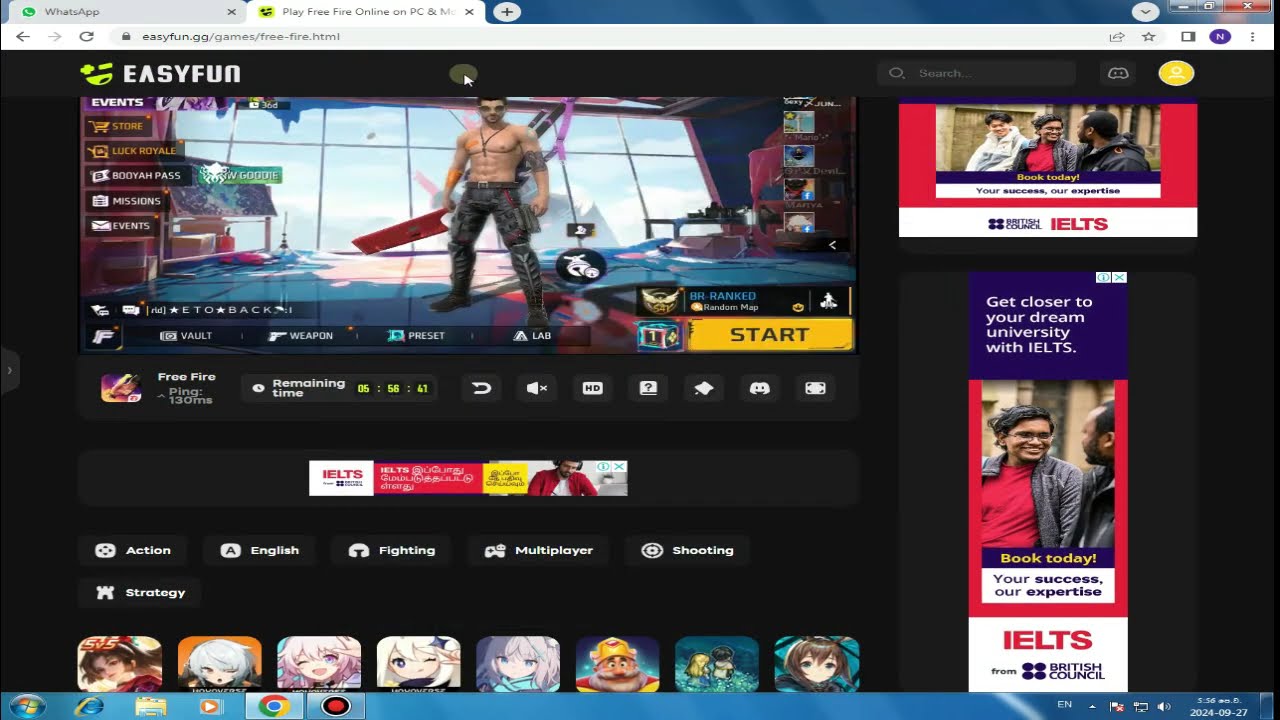This screenshot has width=1280, height=720.
Task: Open the Windows Start button
Action: [x=27, y=706]
